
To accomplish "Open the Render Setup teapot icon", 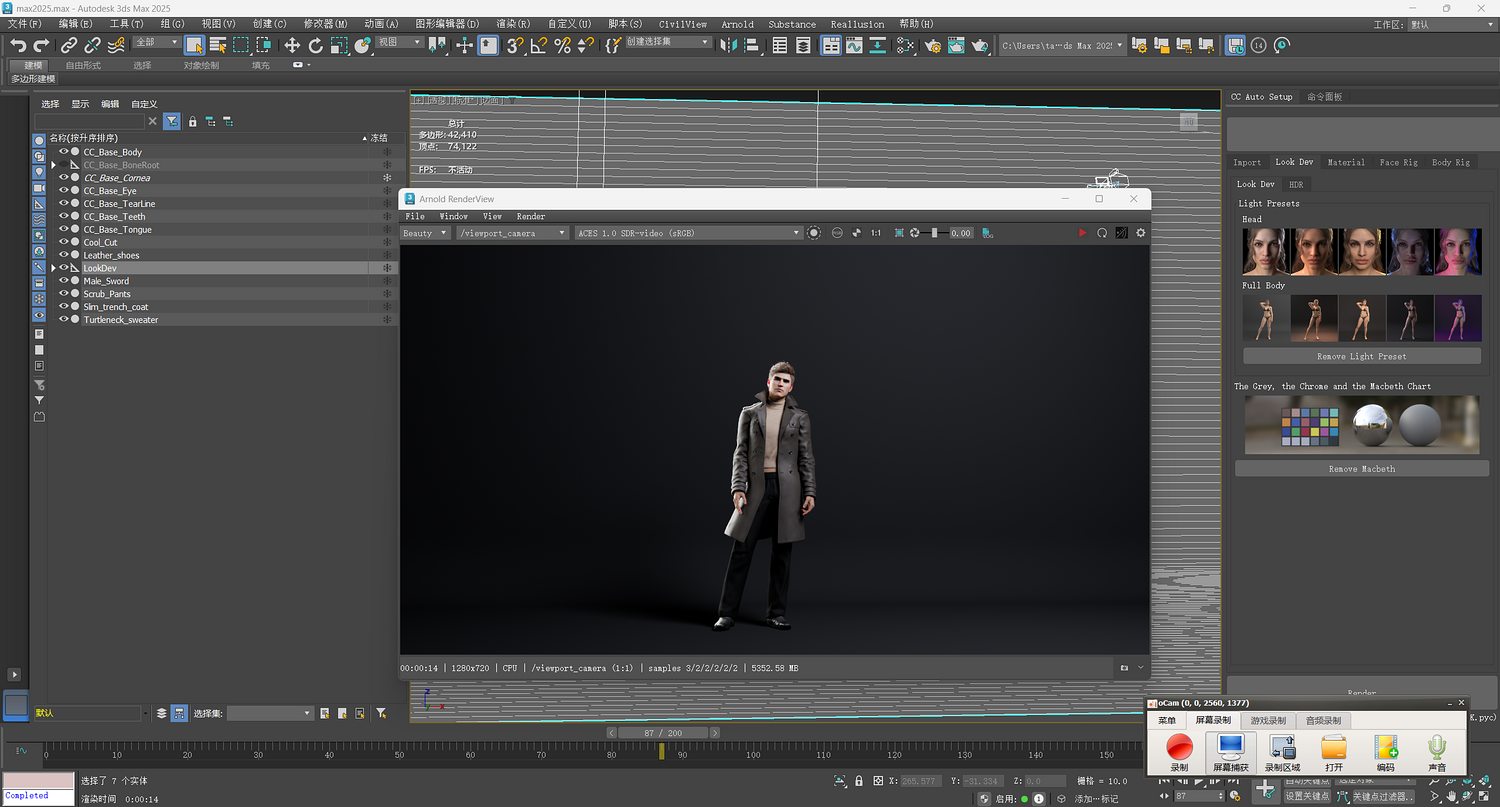I will point(933,45).
